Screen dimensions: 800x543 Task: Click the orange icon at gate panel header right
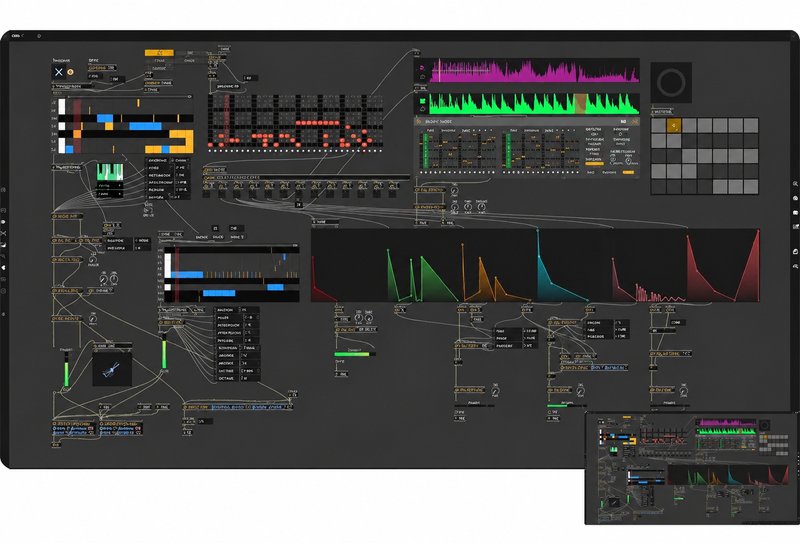[x=635, y=121]
